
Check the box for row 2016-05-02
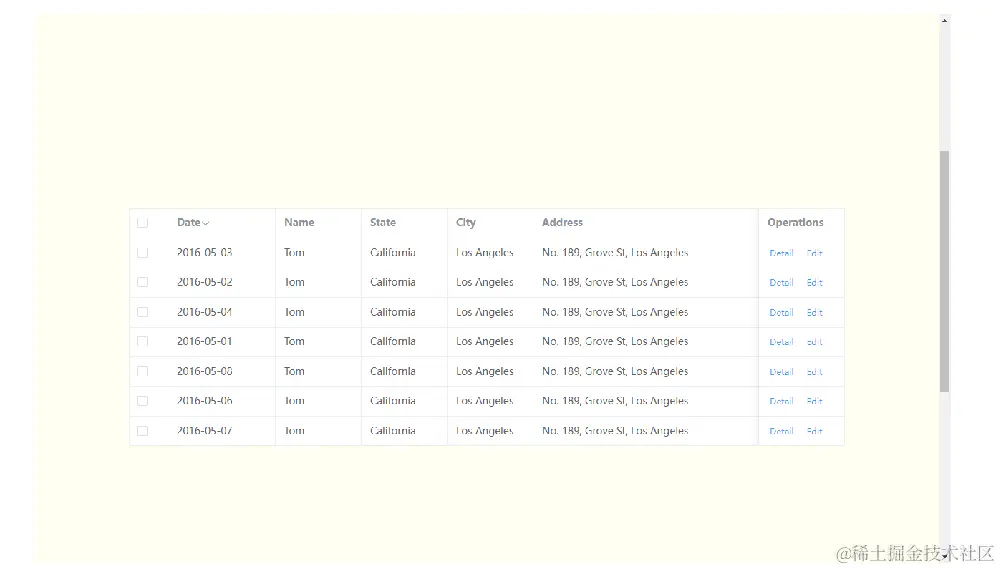tap(142, 282)
